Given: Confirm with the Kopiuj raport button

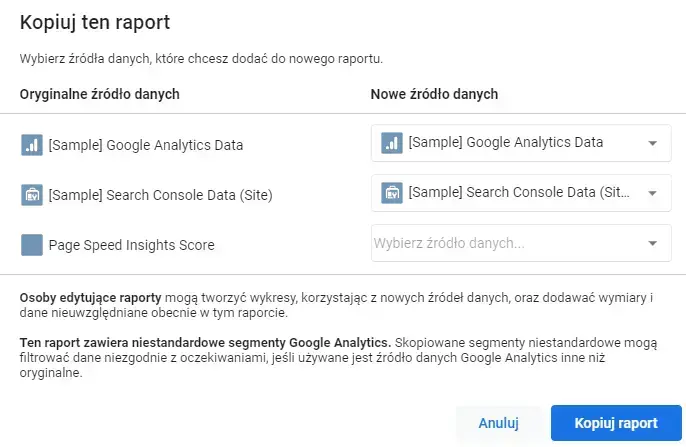Looking at the screenshot, I should click(616, 423).
